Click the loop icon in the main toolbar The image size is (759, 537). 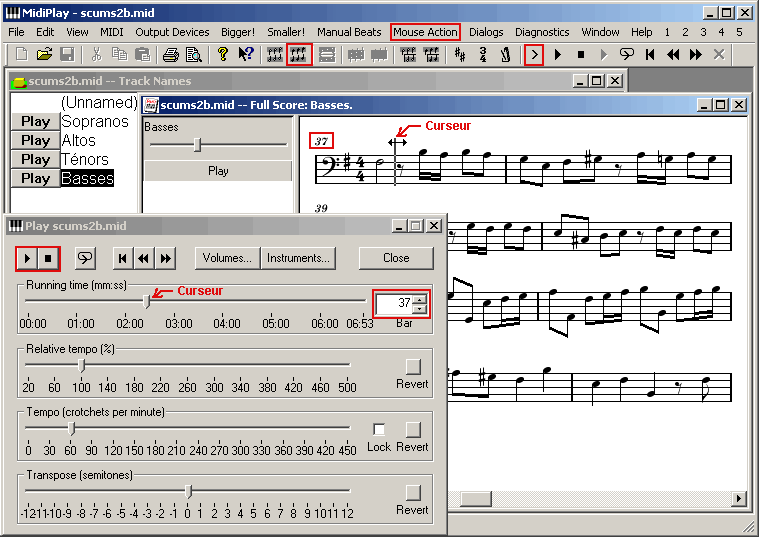tap(626, 54)
